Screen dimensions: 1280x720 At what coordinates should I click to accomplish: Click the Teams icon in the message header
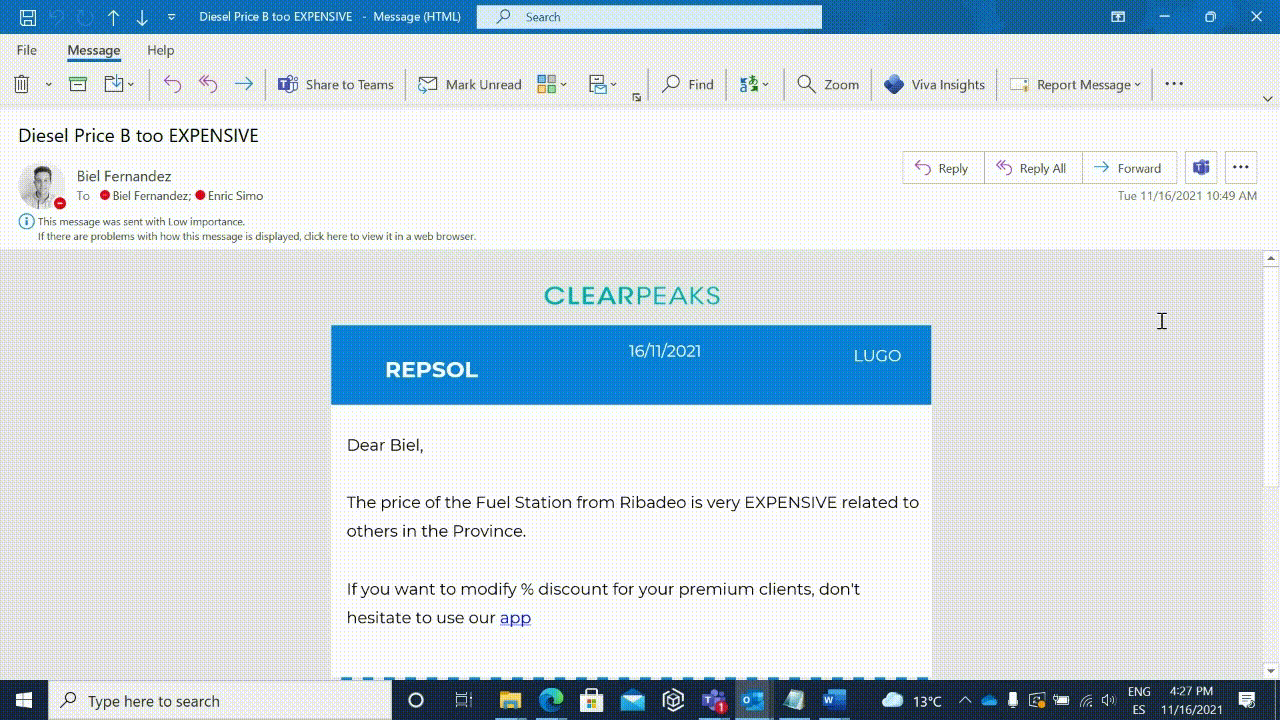[1201, 168]
